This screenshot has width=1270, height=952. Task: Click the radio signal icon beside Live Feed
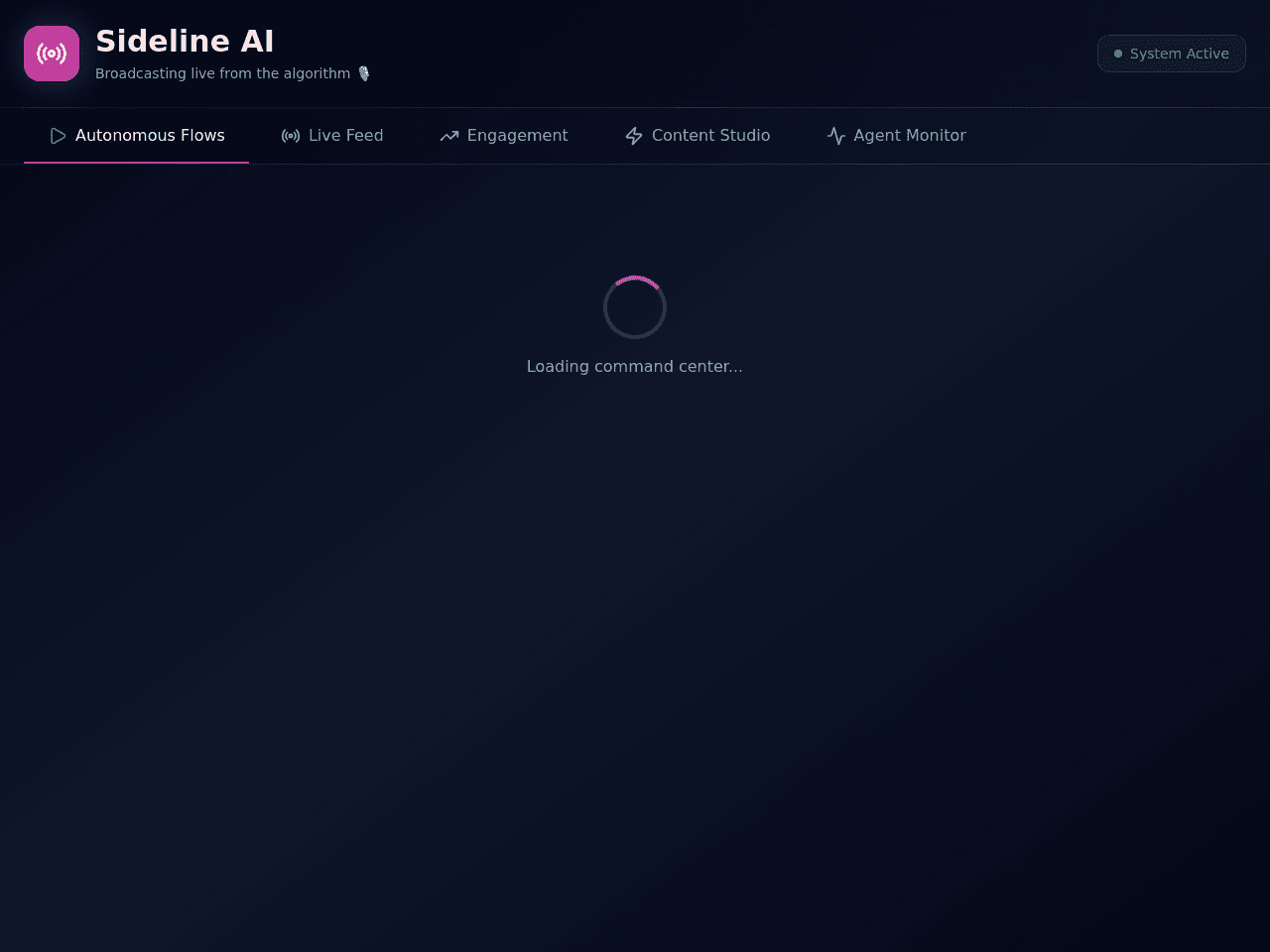click(291, 136)
